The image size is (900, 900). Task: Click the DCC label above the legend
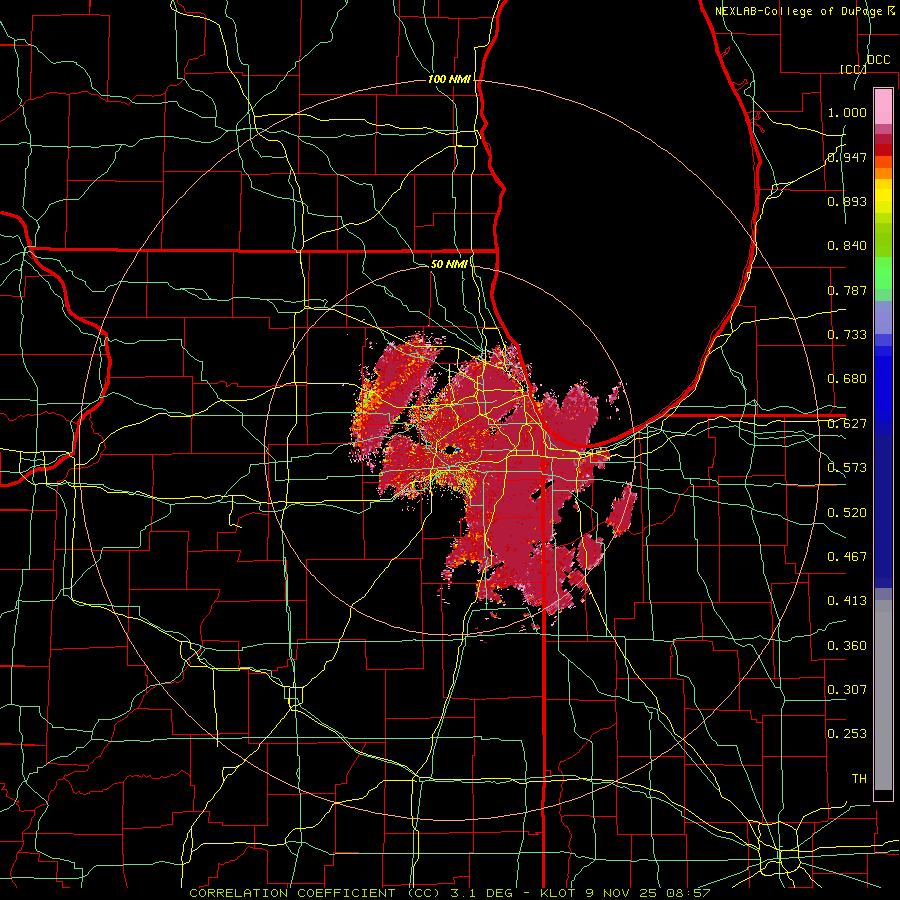(878, 60)
